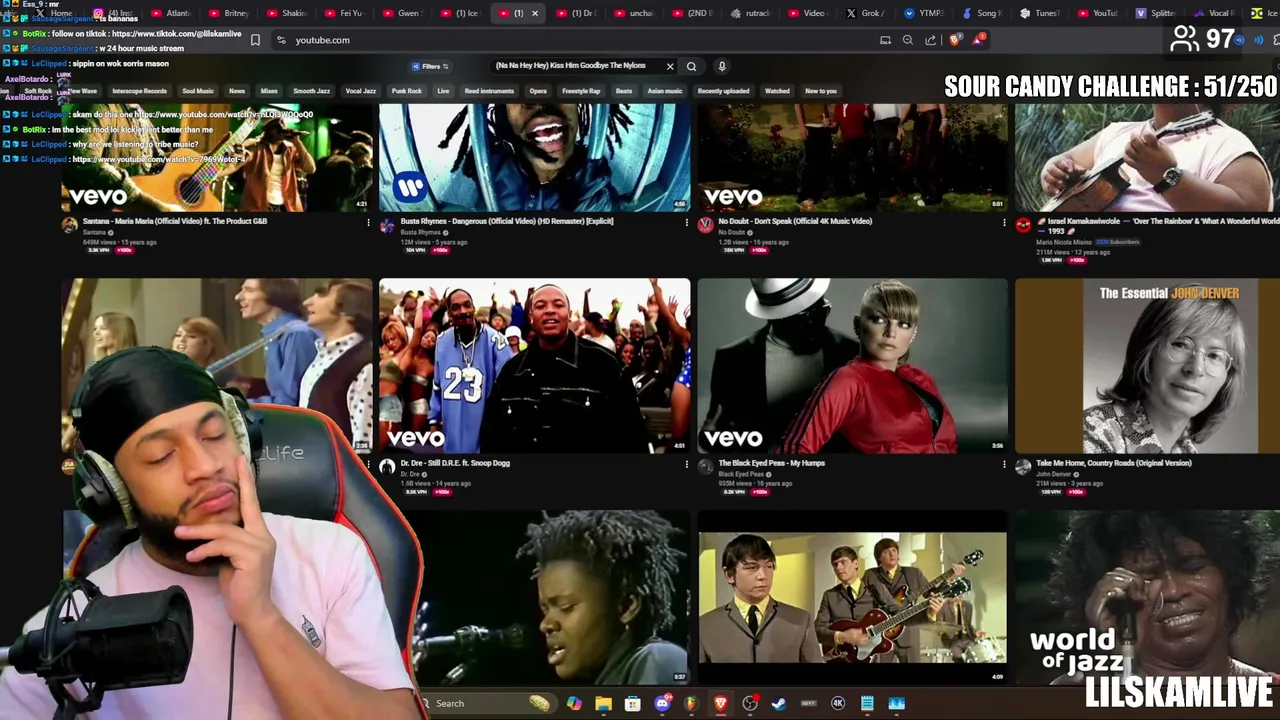Open Take Me Home, Country Roads title
Screen dimensions: 1280x720
click(1114, 463)
